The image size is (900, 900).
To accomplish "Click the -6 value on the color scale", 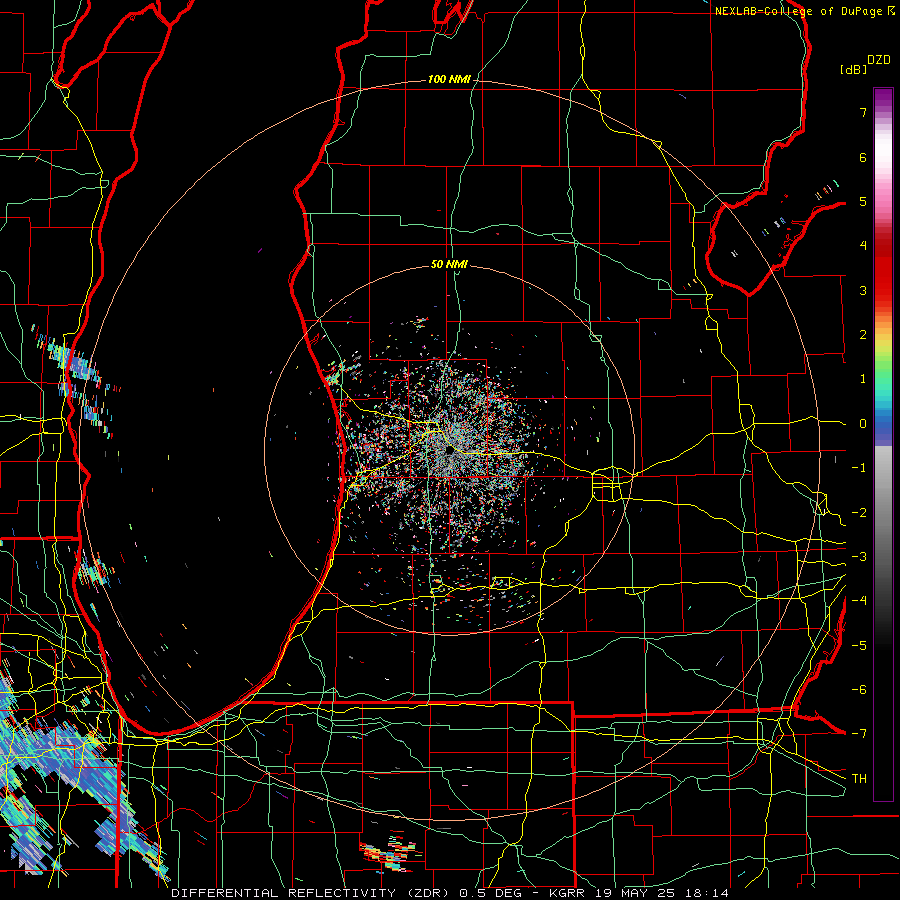I will click(859, 690).
